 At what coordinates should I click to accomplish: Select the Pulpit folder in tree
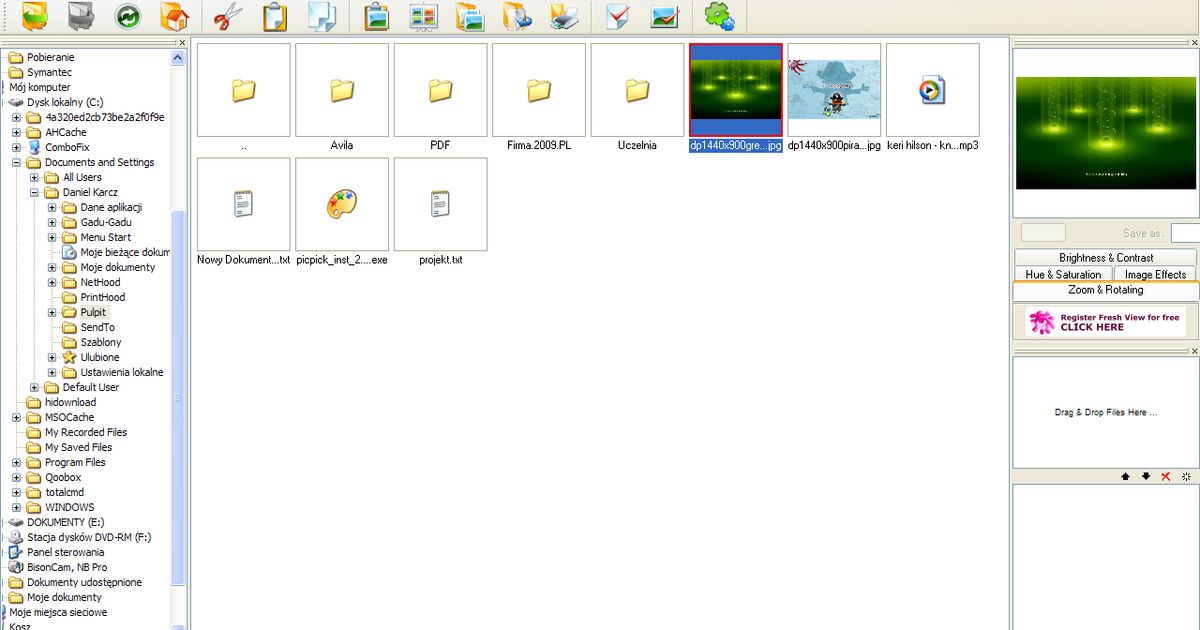(93, 312)
